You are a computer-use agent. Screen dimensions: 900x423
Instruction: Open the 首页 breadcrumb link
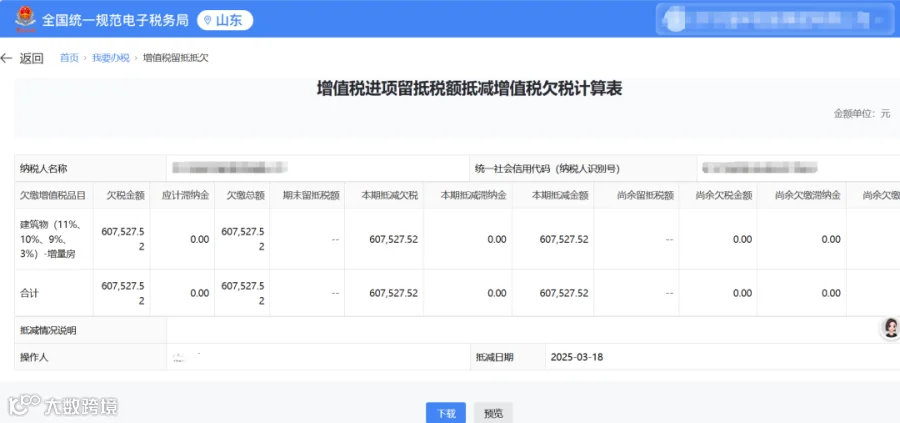click(x=69, y=58)
